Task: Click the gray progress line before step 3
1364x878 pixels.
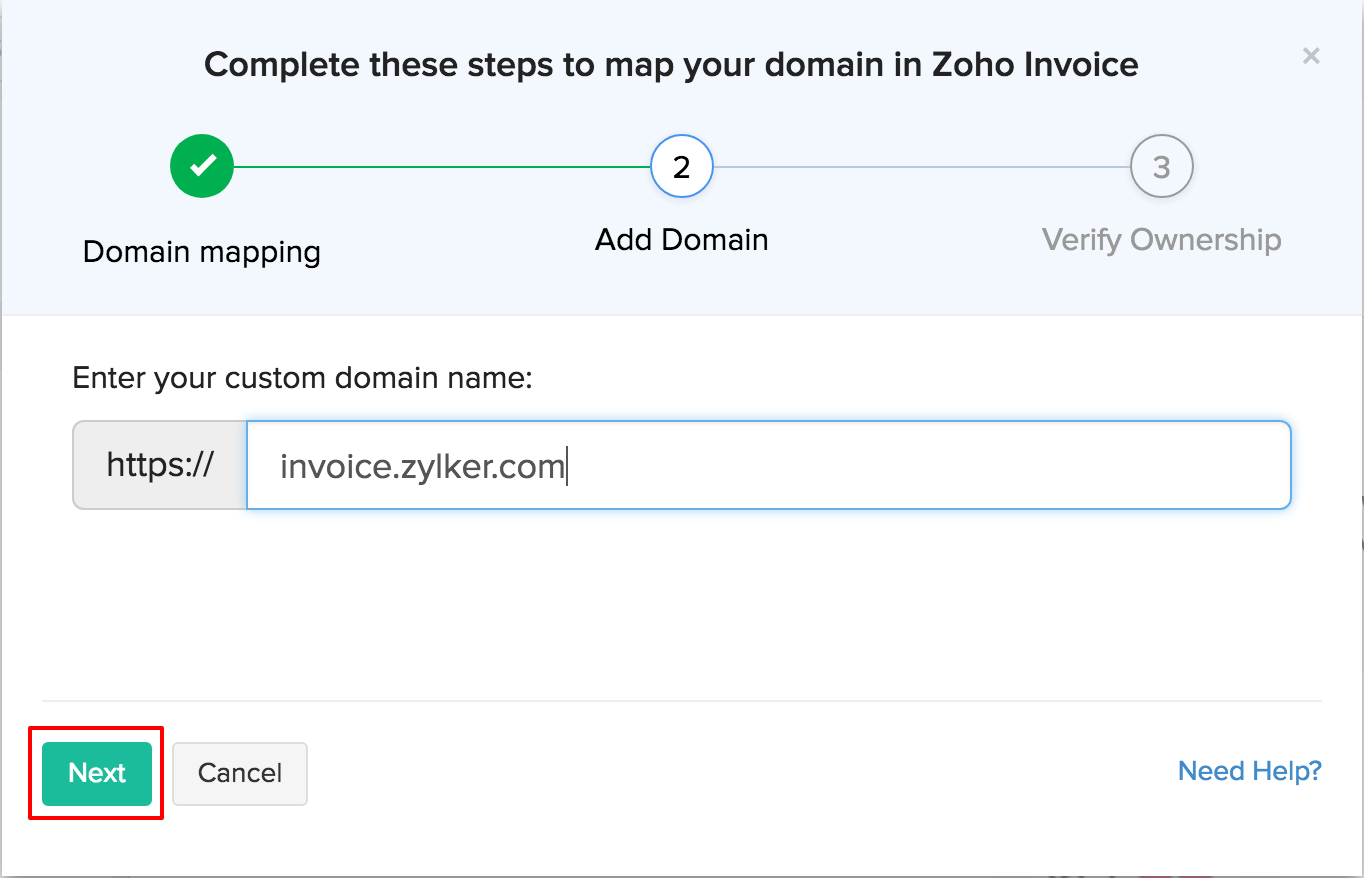Action: [920, 166]
